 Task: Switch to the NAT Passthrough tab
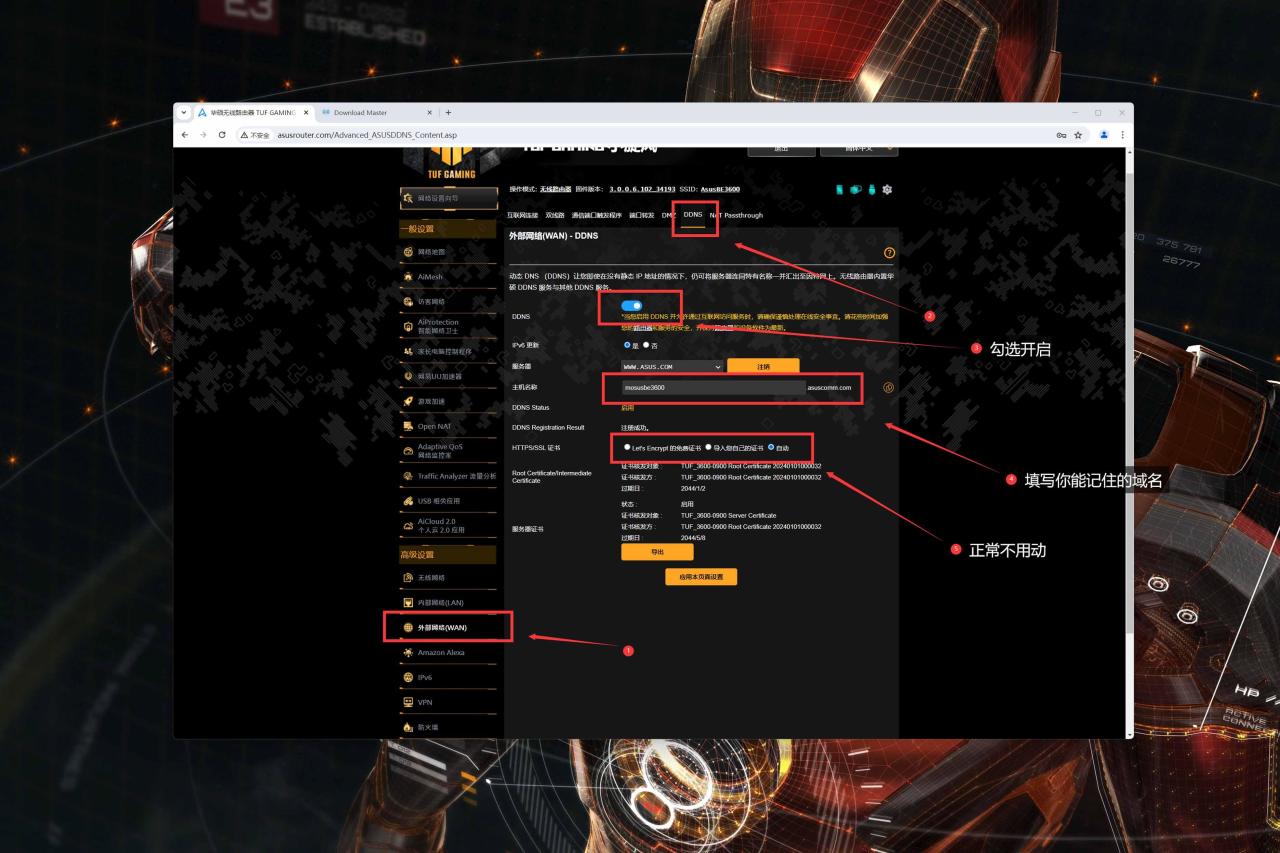coord(736,215)
